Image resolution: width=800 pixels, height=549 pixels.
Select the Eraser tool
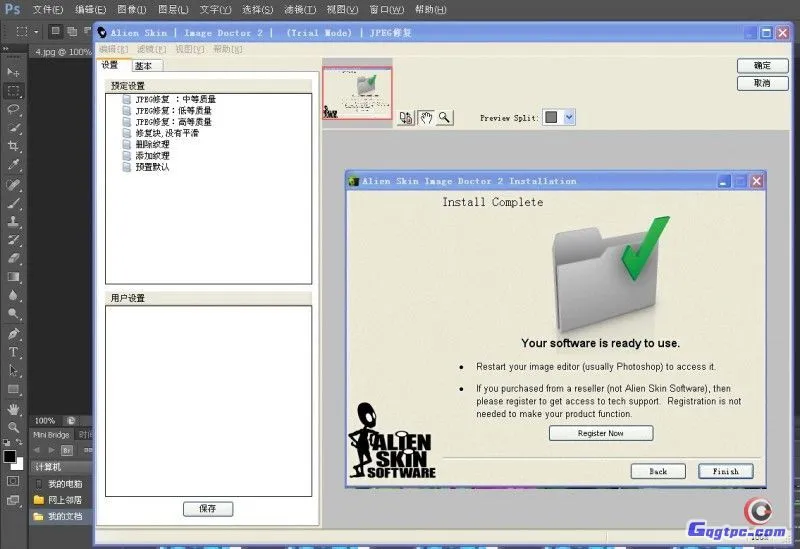pyautogui.click(x=13, y=258)
